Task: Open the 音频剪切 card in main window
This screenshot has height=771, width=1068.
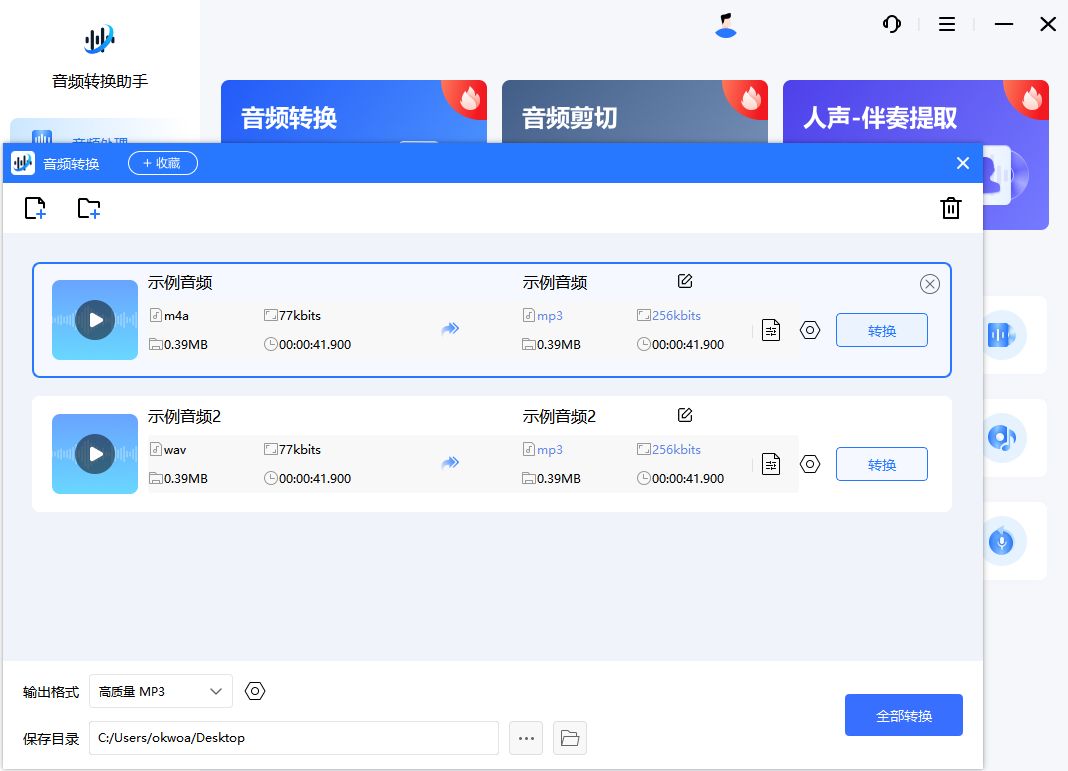Action: pos(635,112)
